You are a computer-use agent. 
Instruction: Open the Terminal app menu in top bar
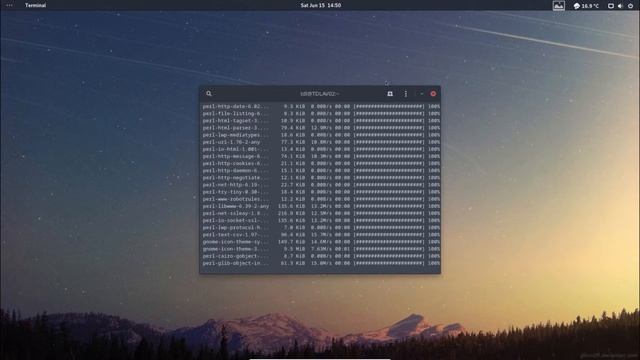36,5
